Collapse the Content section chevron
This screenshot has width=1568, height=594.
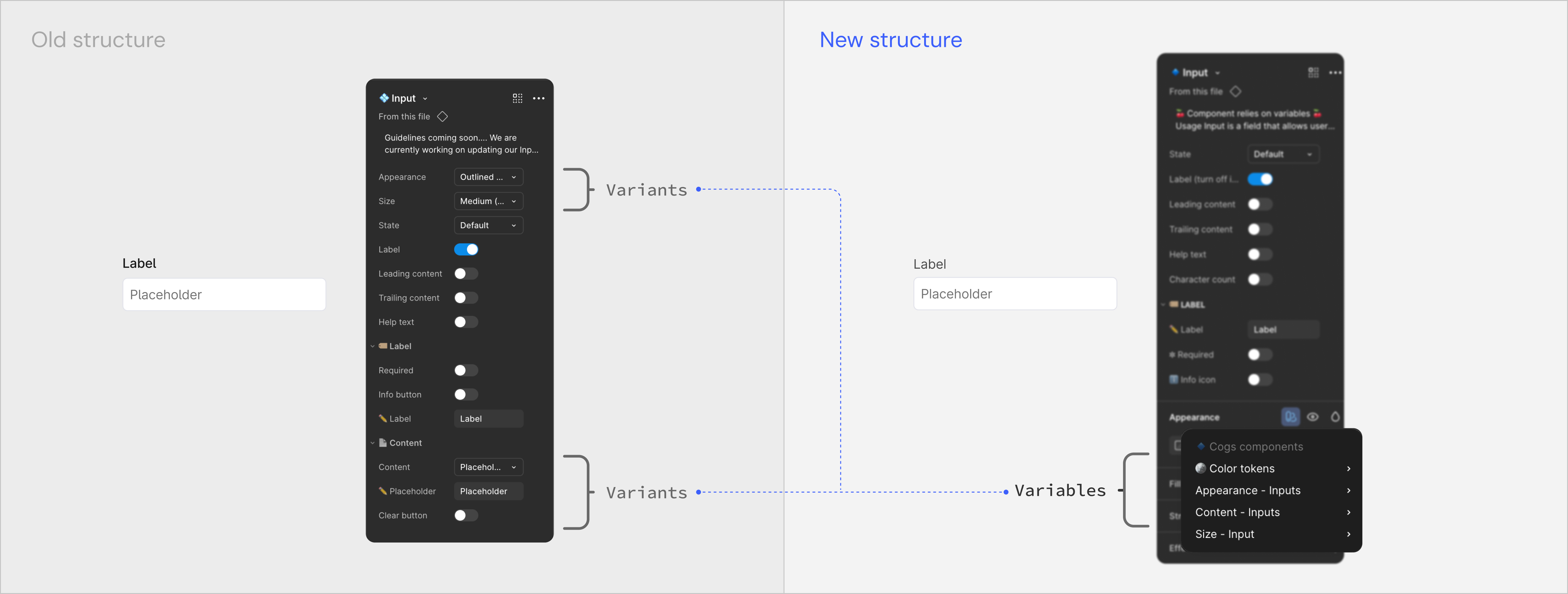[373, 443]
